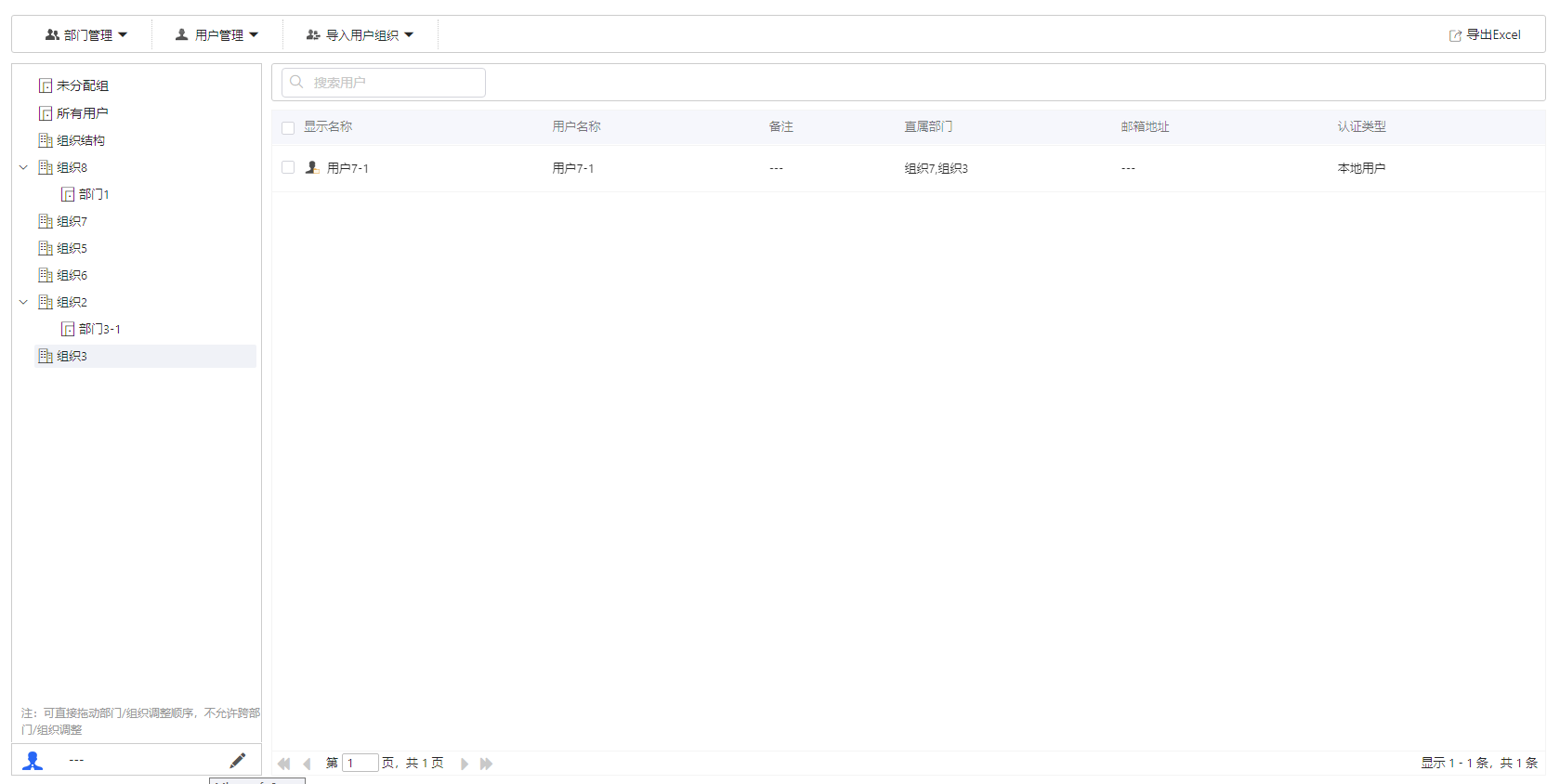Select 所有用户 in the tree
1560x784 pixels.
83,113
